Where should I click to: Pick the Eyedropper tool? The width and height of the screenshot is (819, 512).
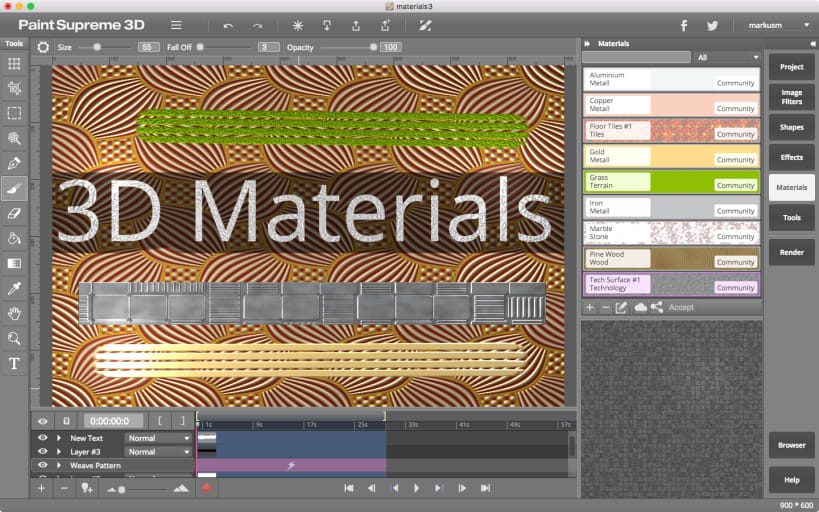point(14,289)
